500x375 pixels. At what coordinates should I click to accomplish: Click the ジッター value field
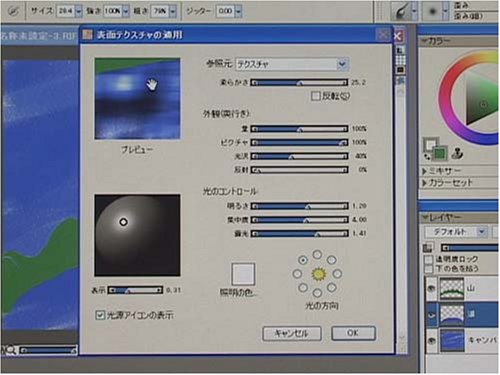coord(225,12)
